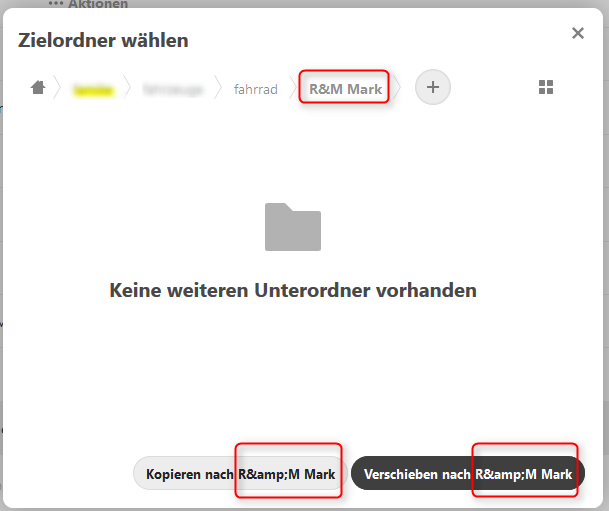The width and height of the screenshot is (609, 511).
Task: Click Kopieren nach R&M Mark button
Action: (240, 474)
